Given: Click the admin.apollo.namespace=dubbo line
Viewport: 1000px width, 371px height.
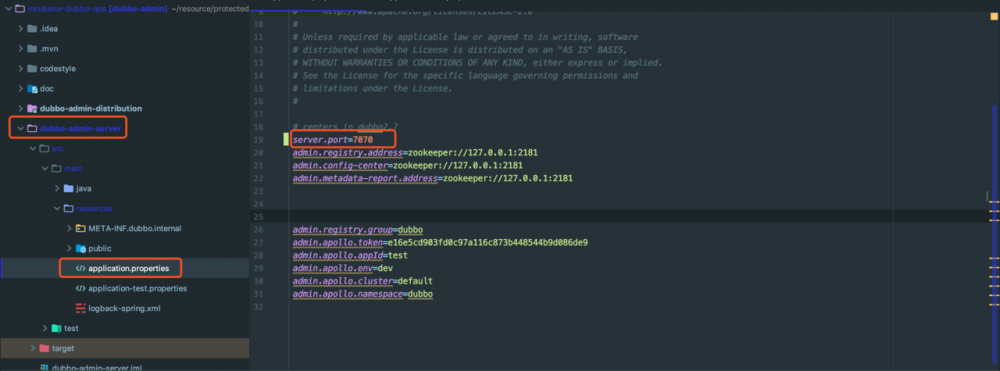Looking at the screenshot, I should coord(362,294).
